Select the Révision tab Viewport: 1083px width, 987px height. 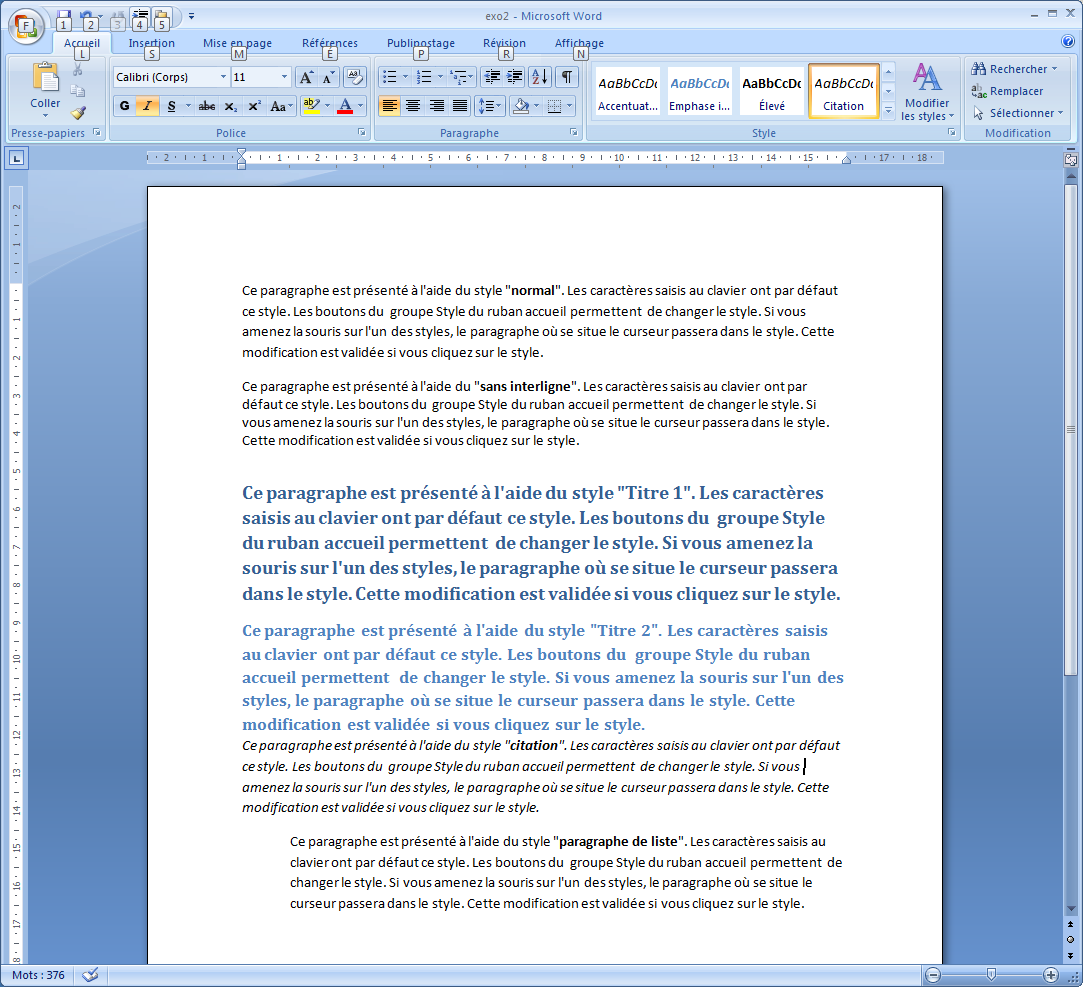[x=504, y=43]
